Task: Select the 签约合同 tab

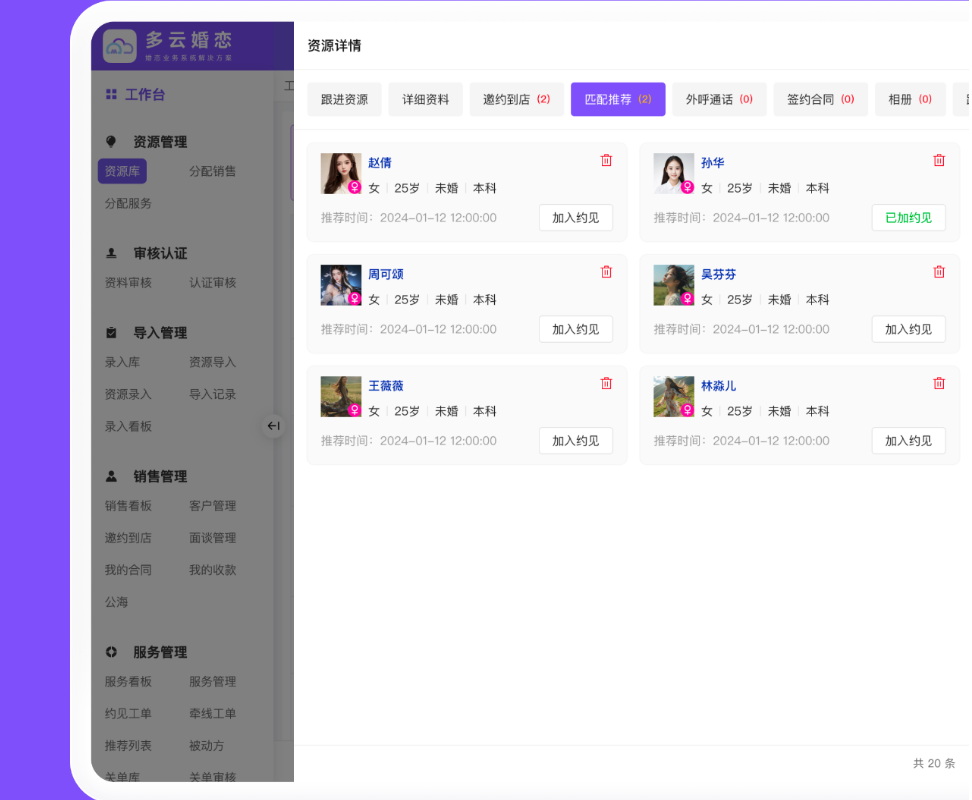Action: pyautogui.click(x=820, y=100)
